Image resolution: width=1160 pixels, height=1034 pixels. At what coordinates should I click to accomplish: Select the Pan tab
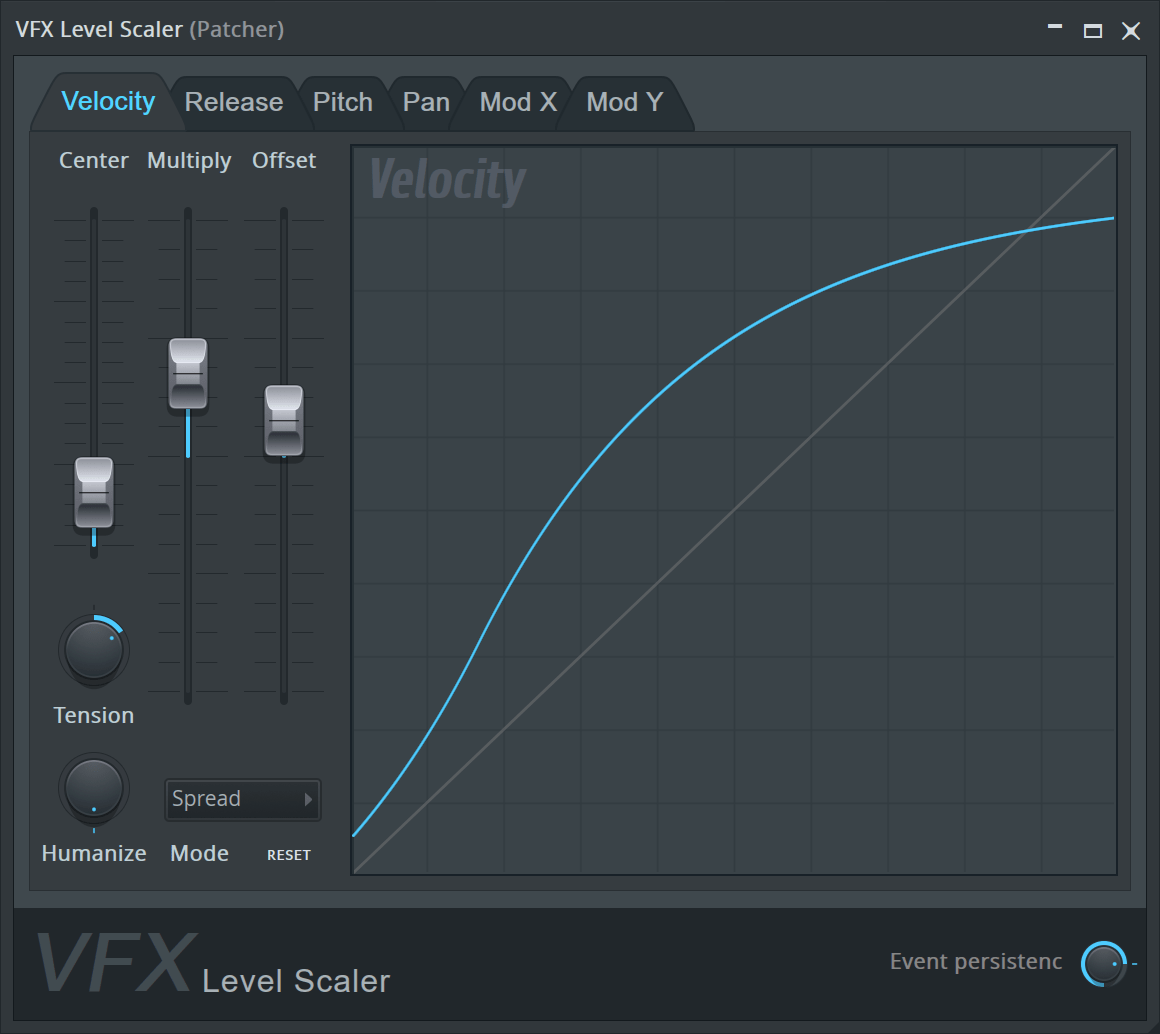pos(426,101)
